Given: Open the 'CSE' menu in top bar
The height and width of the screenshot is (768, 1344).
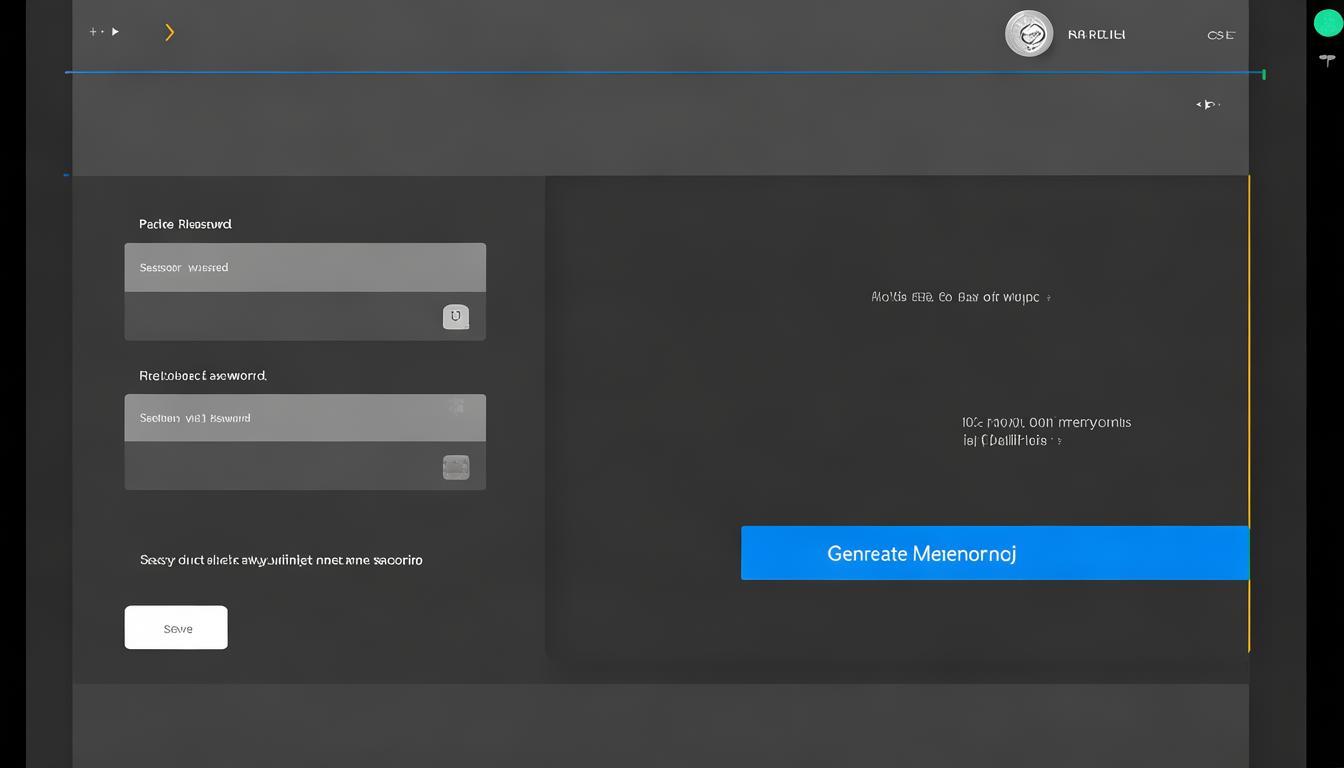Looking at the screenshot, I should 1221,35.
